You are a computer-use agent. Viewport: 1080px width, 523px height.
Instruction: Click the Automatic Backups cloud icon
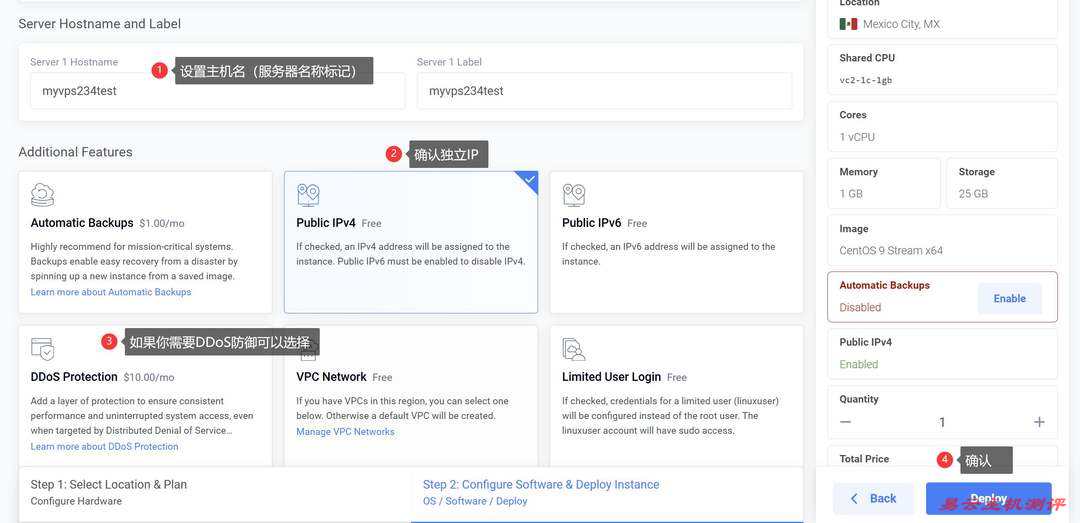[42, 194]
